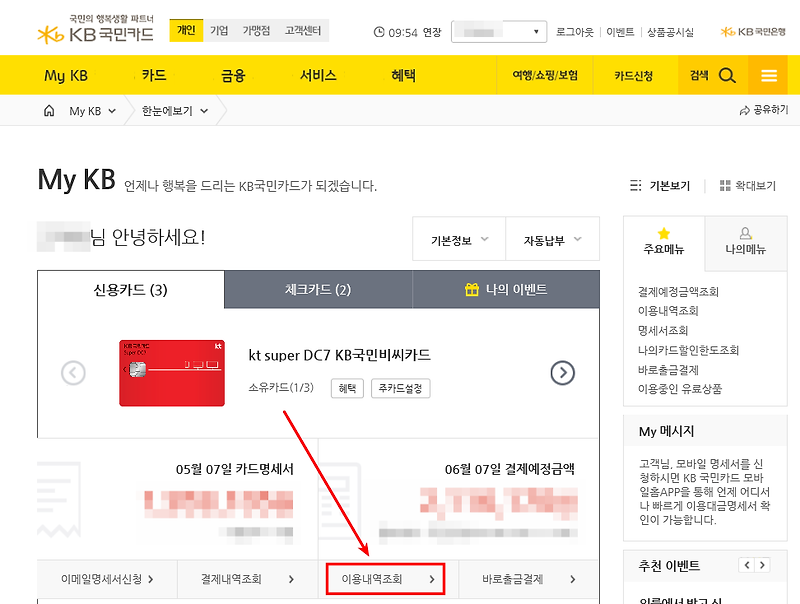Click the 주카드설정 button

pos(401,388)
